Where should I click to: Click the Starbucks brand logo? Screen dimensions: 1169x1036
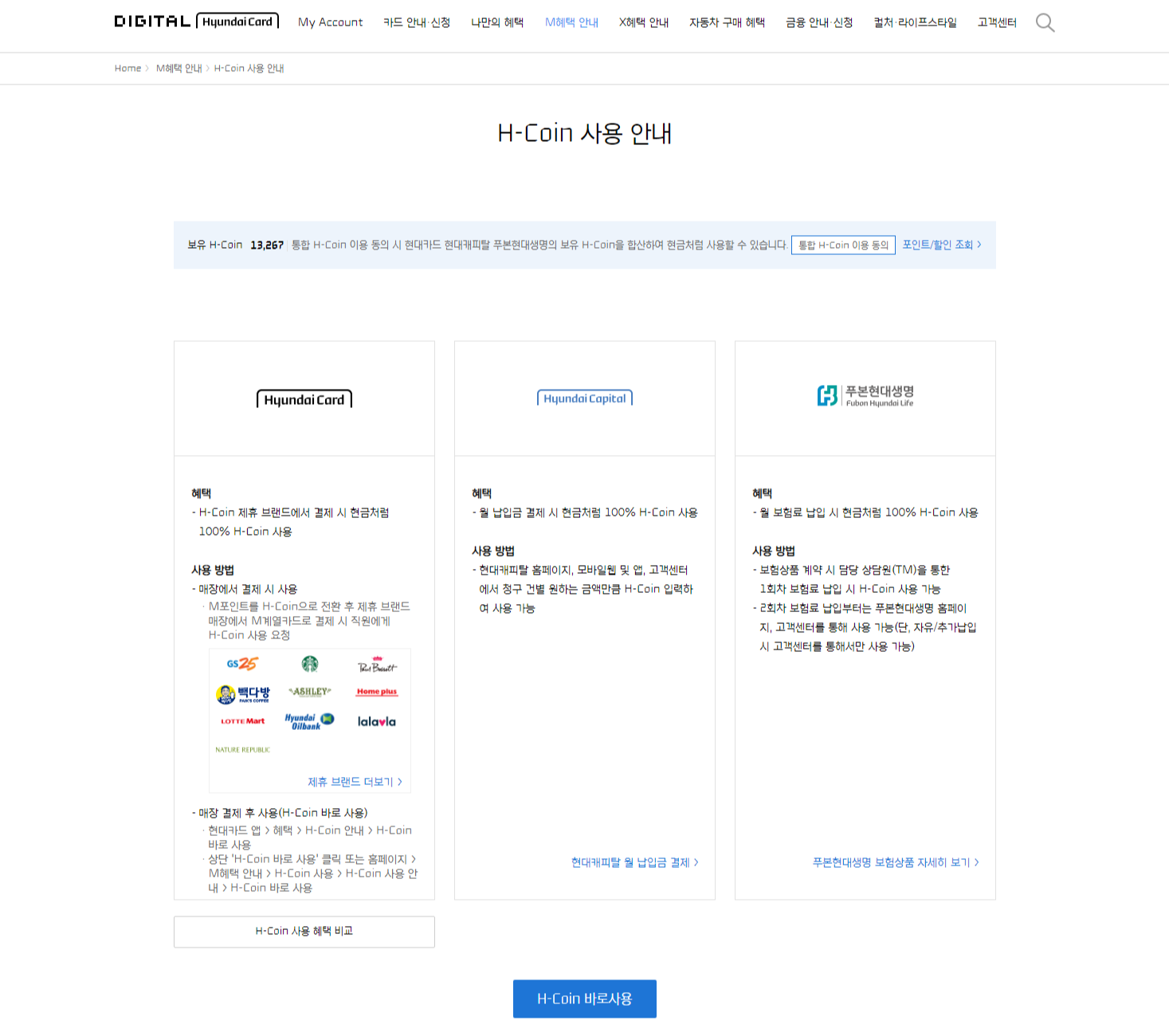click(310, 663)
